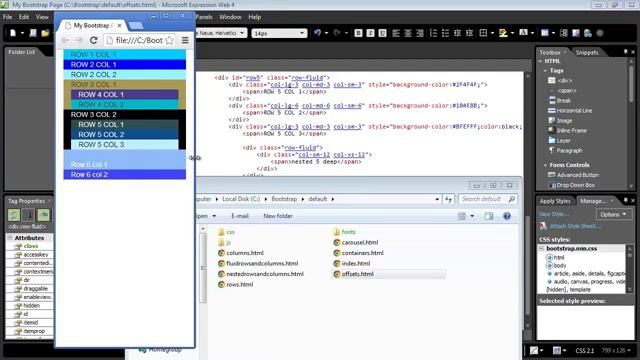Collapse the Attributes tree in Tag Properties
The height and width of the screenshot is (360, 640).
click(x=10, y=238)
